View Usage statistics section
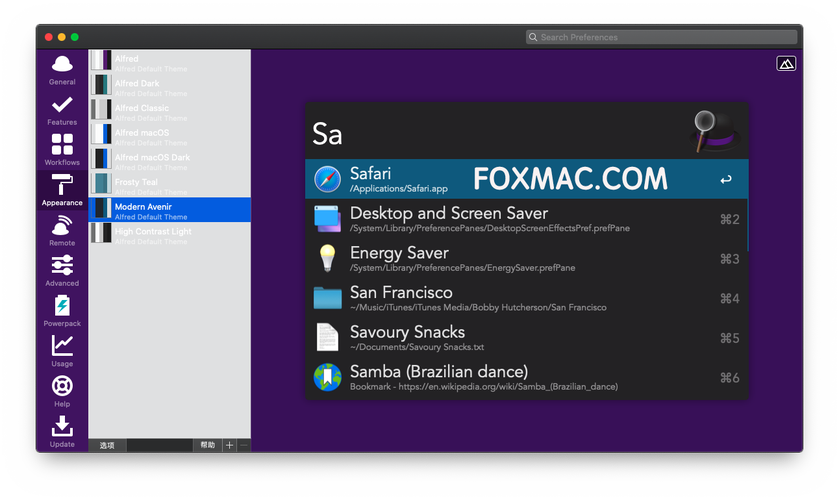This screenshot has width=839, height=500. tap(62, 351)
